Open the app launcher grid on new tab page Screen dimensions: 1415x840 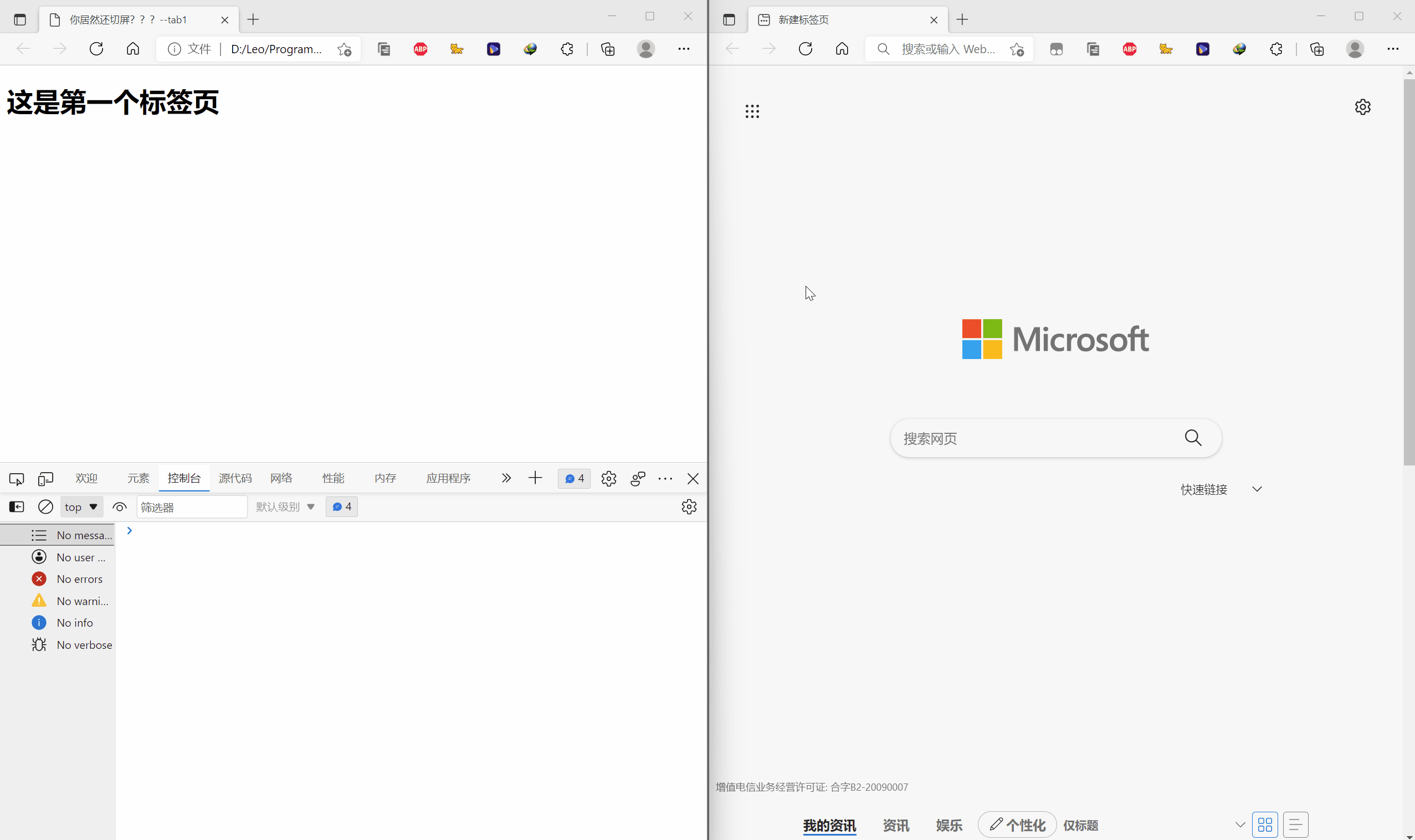click(x=752, y=111)
